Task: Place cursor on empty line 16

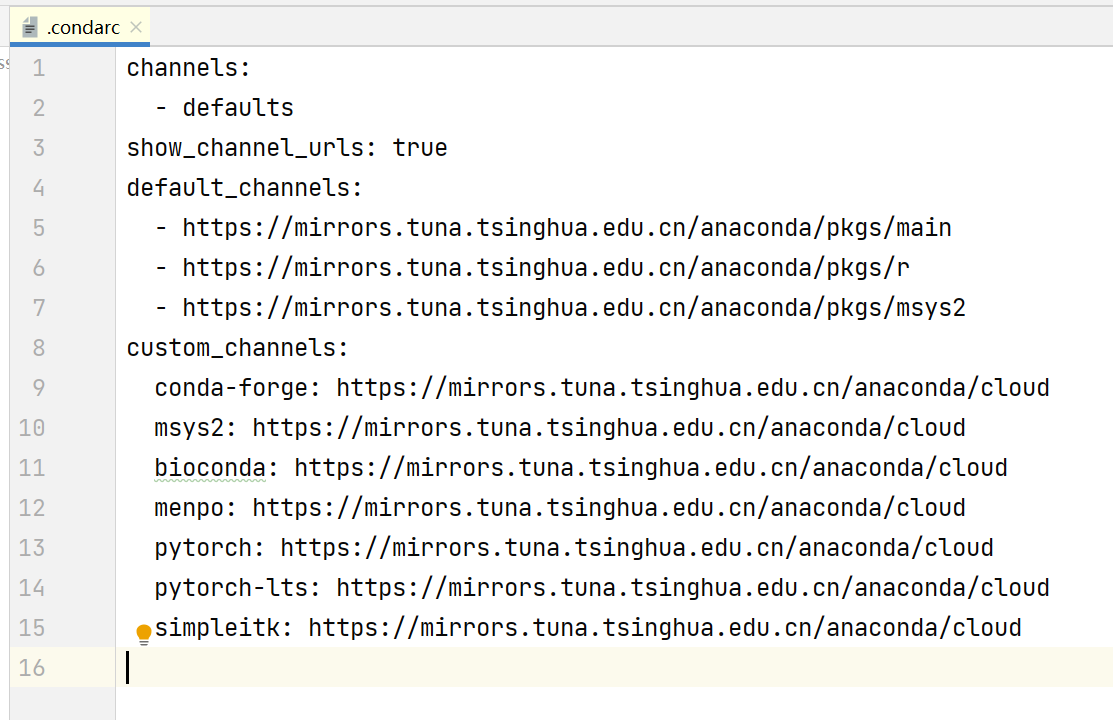Action: pos(614,667)
